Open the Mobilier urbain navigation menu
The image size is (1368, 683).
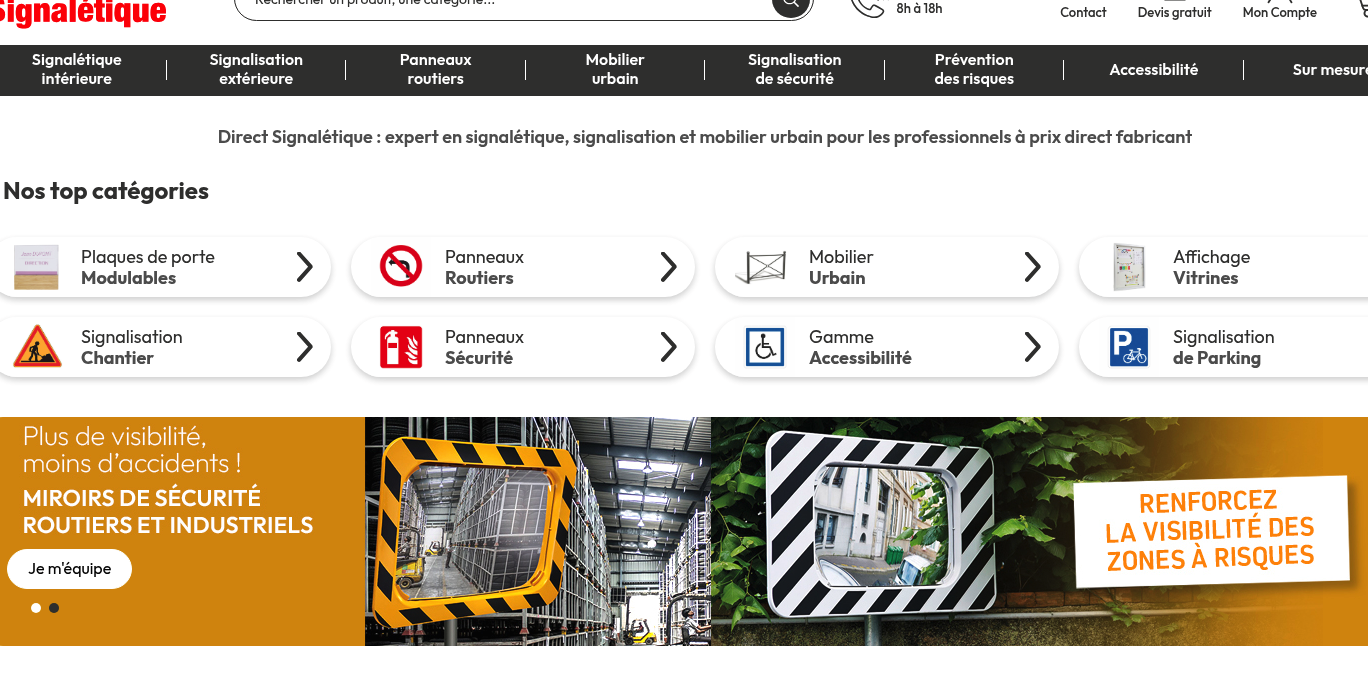615,69
